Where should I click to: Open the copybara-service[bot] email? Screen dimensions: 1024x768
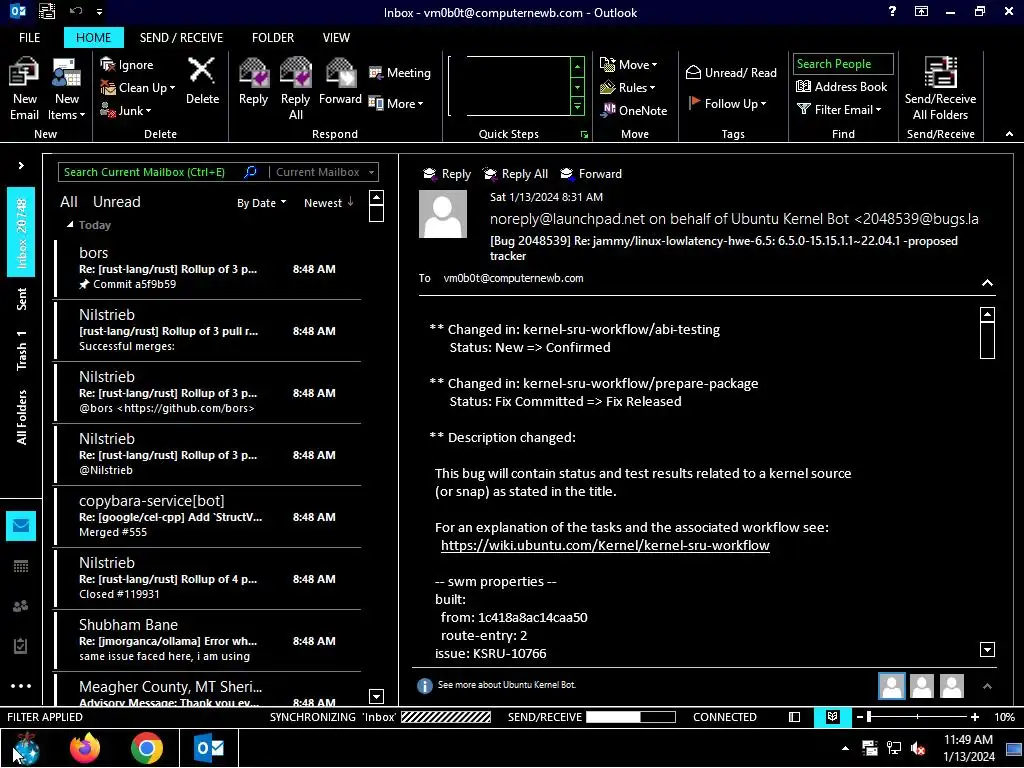click(208, 517)
